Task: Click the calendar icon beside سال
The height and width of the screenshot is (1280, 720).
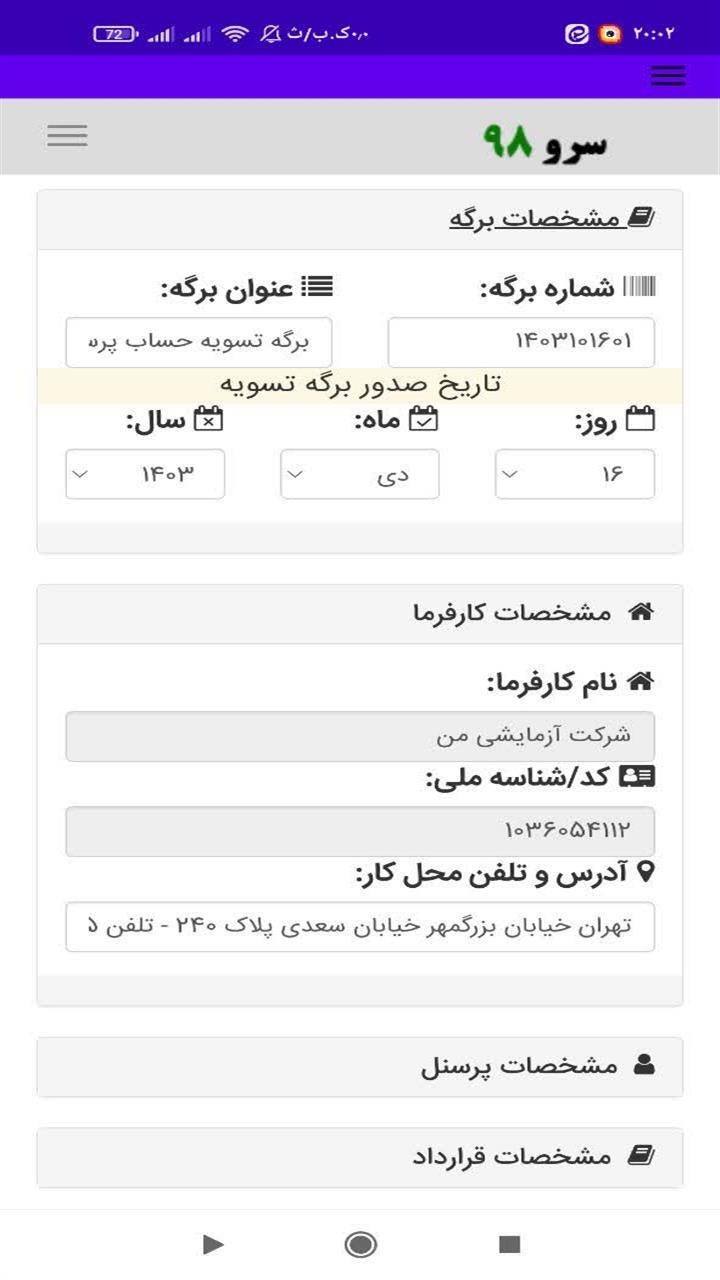Action: click(208, 419)
